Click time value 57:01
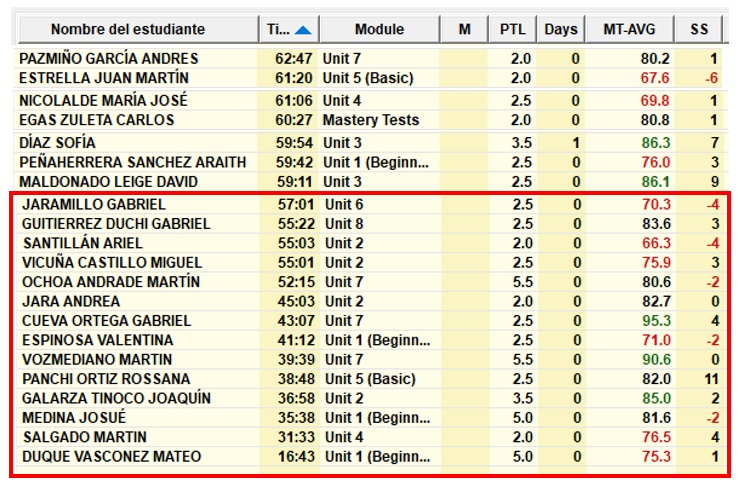 (296, 204)
